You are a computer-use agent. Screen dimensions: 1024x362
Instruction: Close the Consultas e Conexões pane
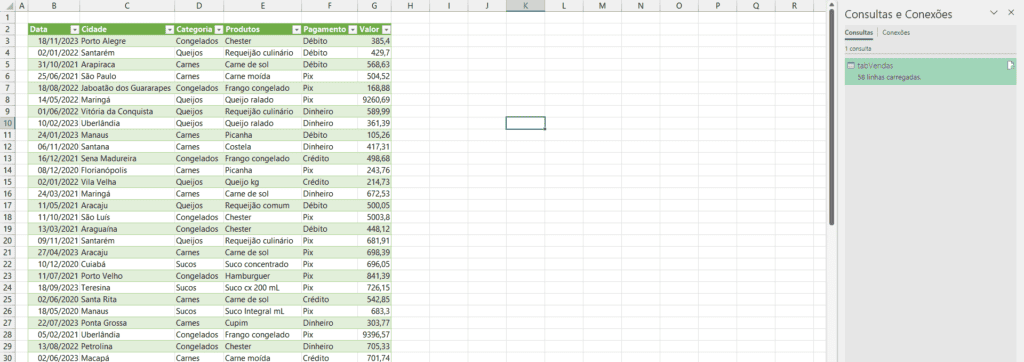pos(1011,13)
